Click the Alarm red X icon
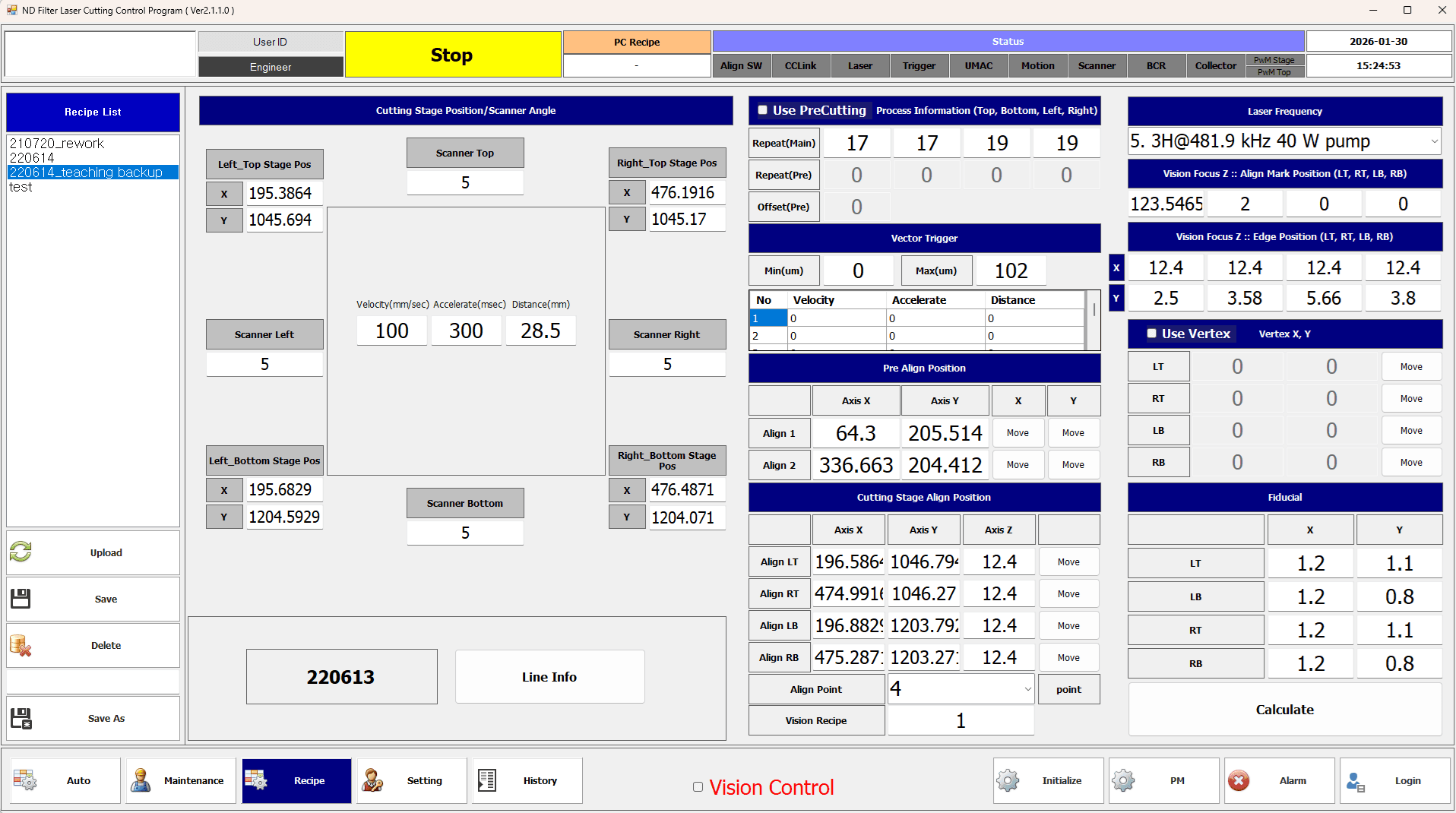The height and width of the screenshot is (813, 1456). pyautogui.click(x=1239, y=780)
